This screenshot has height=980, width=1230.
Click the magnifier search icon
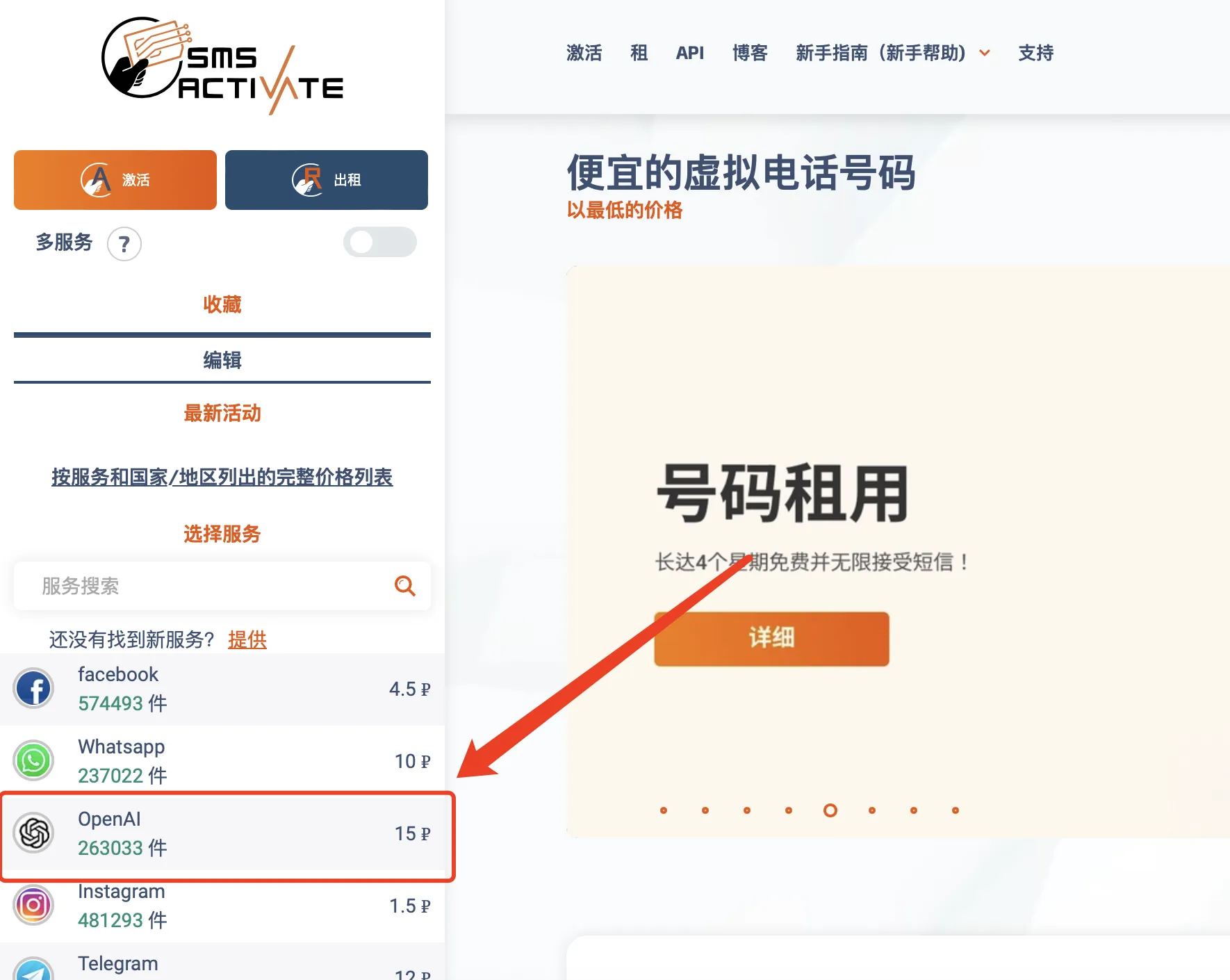tap(404, 586)
